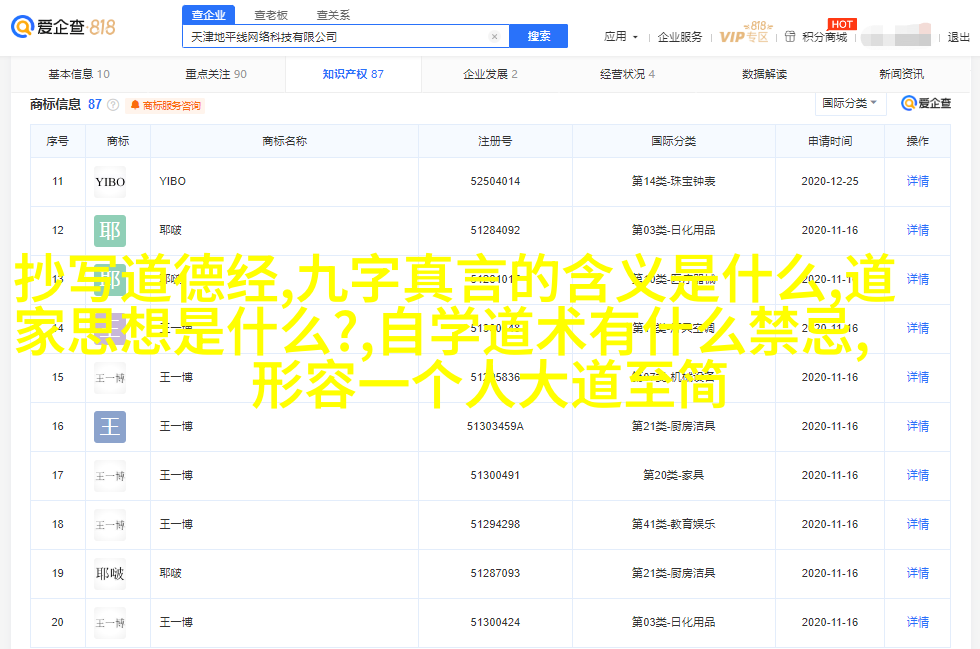Click 耶啵 name in row 19

click(171, 573)
